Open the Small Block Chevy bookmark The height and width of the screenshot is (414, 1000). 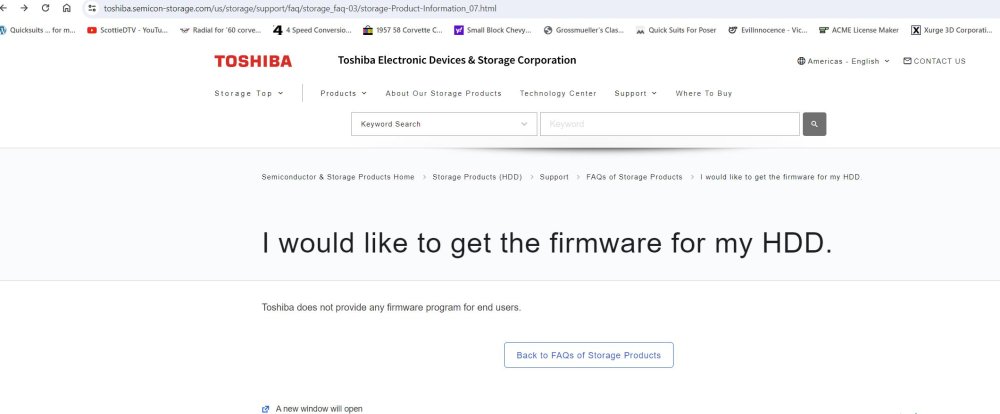pyautogui.click(x=492, y=30)
